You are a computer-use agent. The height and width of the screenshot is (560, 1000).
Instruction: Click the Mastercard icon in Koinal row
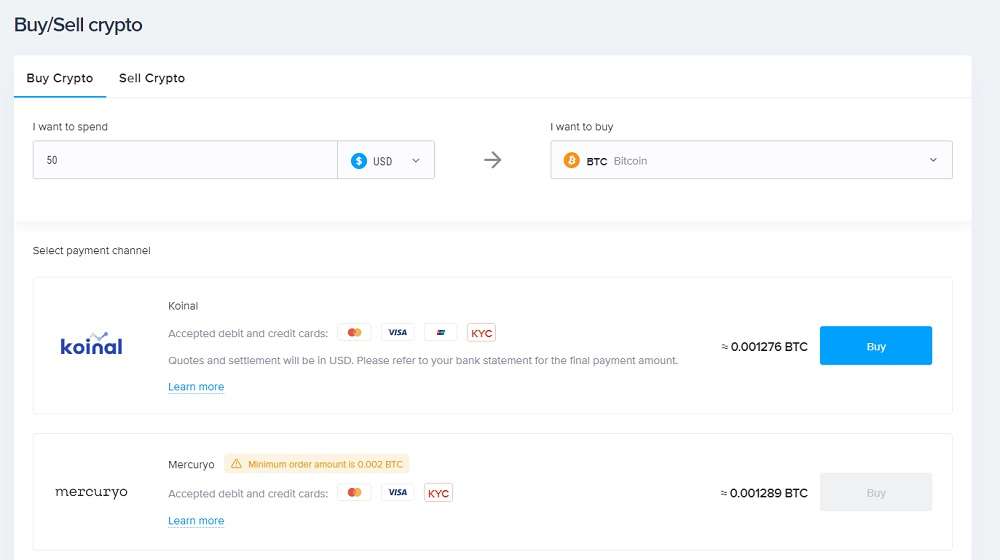click(355, 332)
